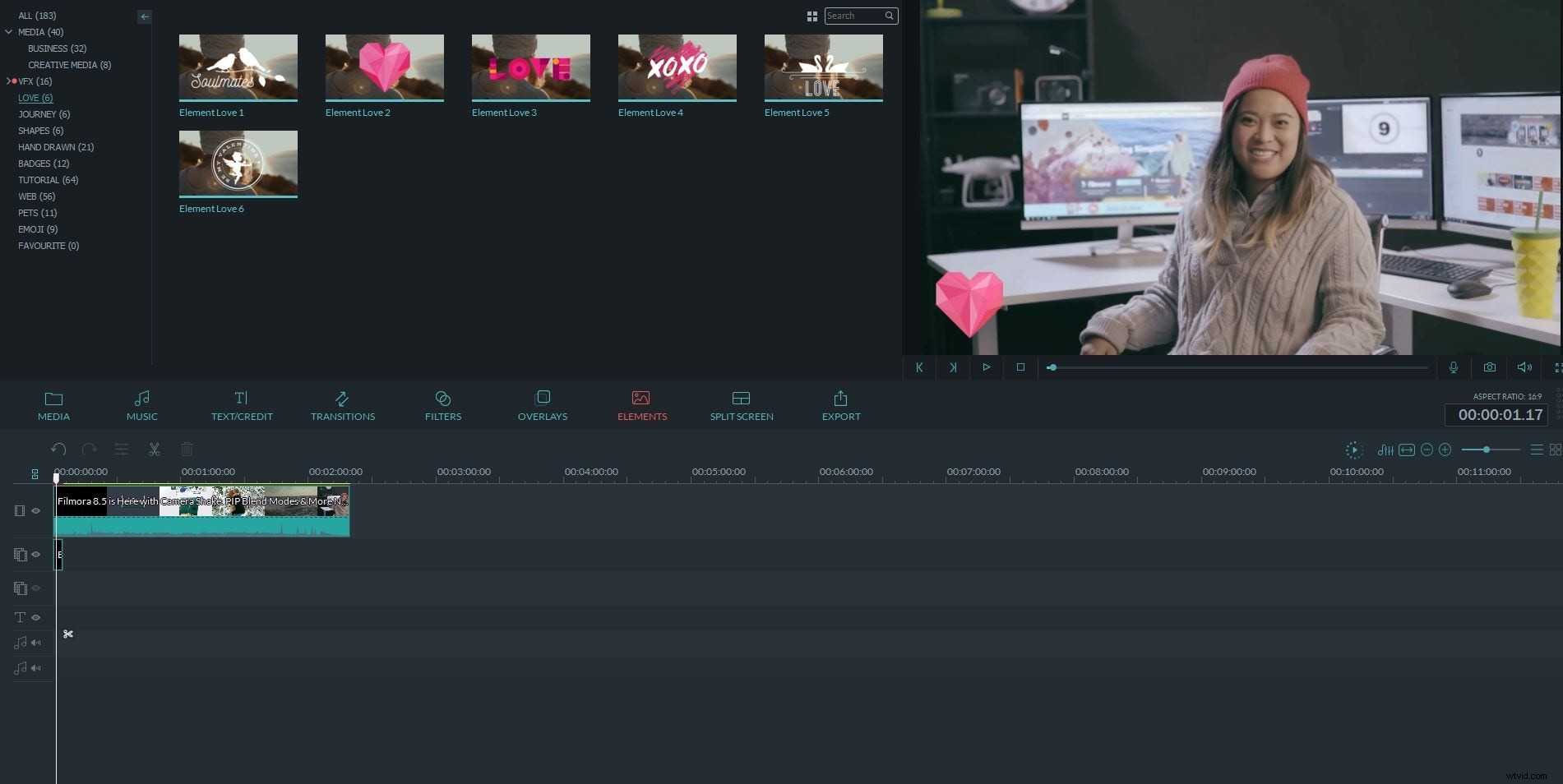Click the stop button in preview
The width and height of the screenshot is (1563, 784).
point(1020,367)
